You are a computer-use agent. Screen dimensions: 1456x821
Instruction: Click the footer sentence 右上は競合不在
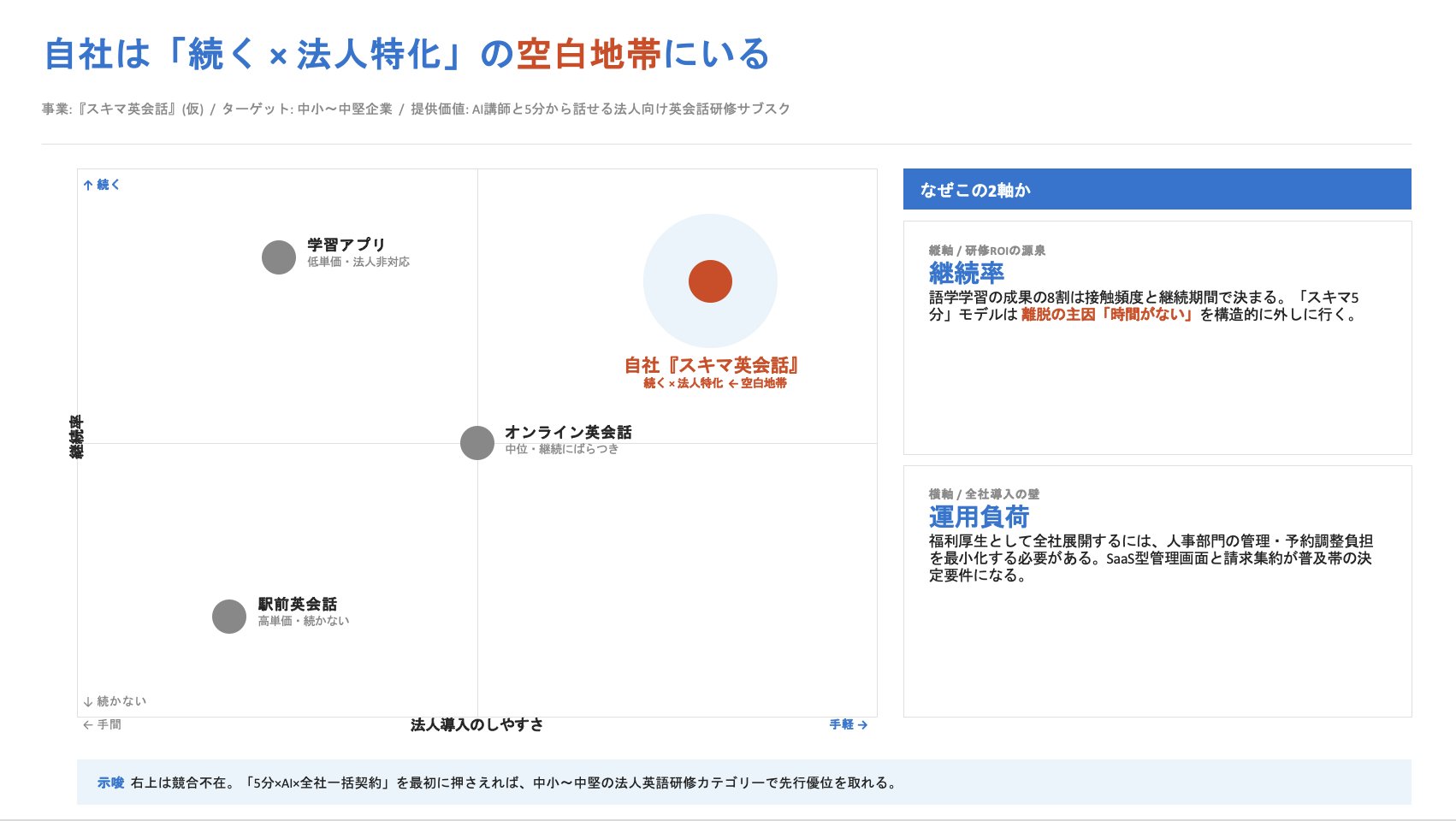(x=514, y=783)
